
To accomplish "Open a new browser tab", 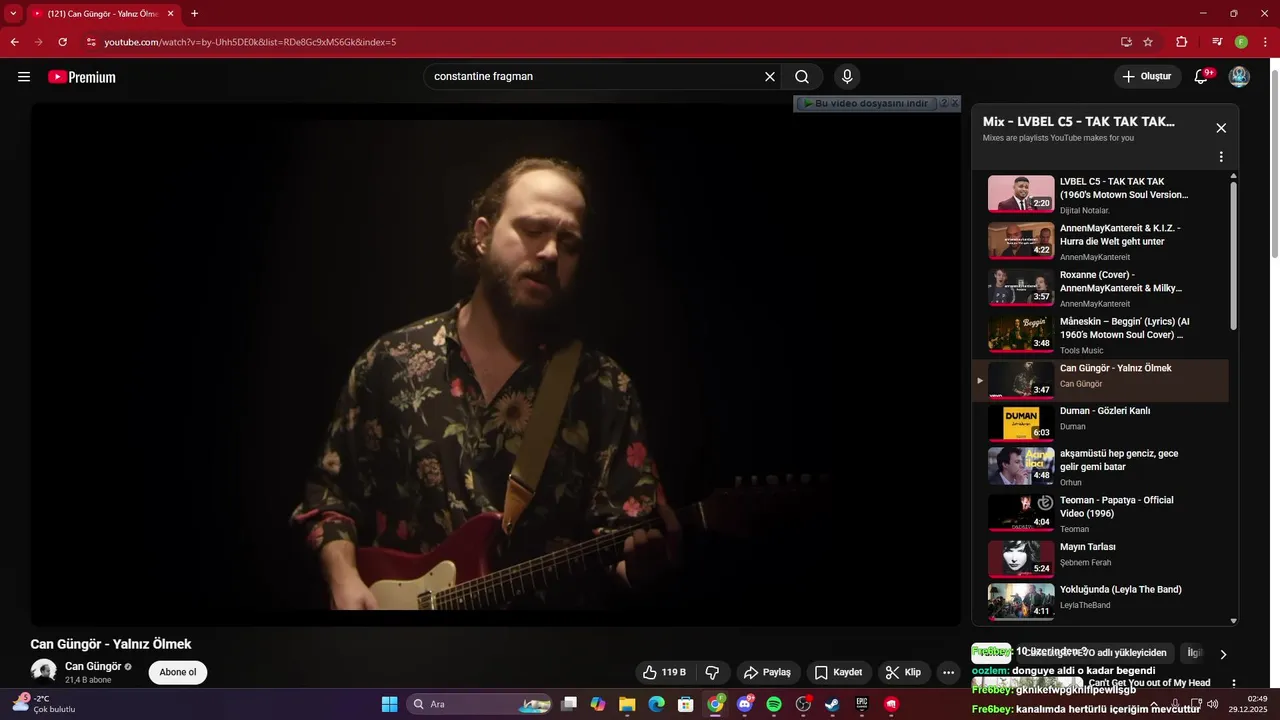I will pos(194,14).
